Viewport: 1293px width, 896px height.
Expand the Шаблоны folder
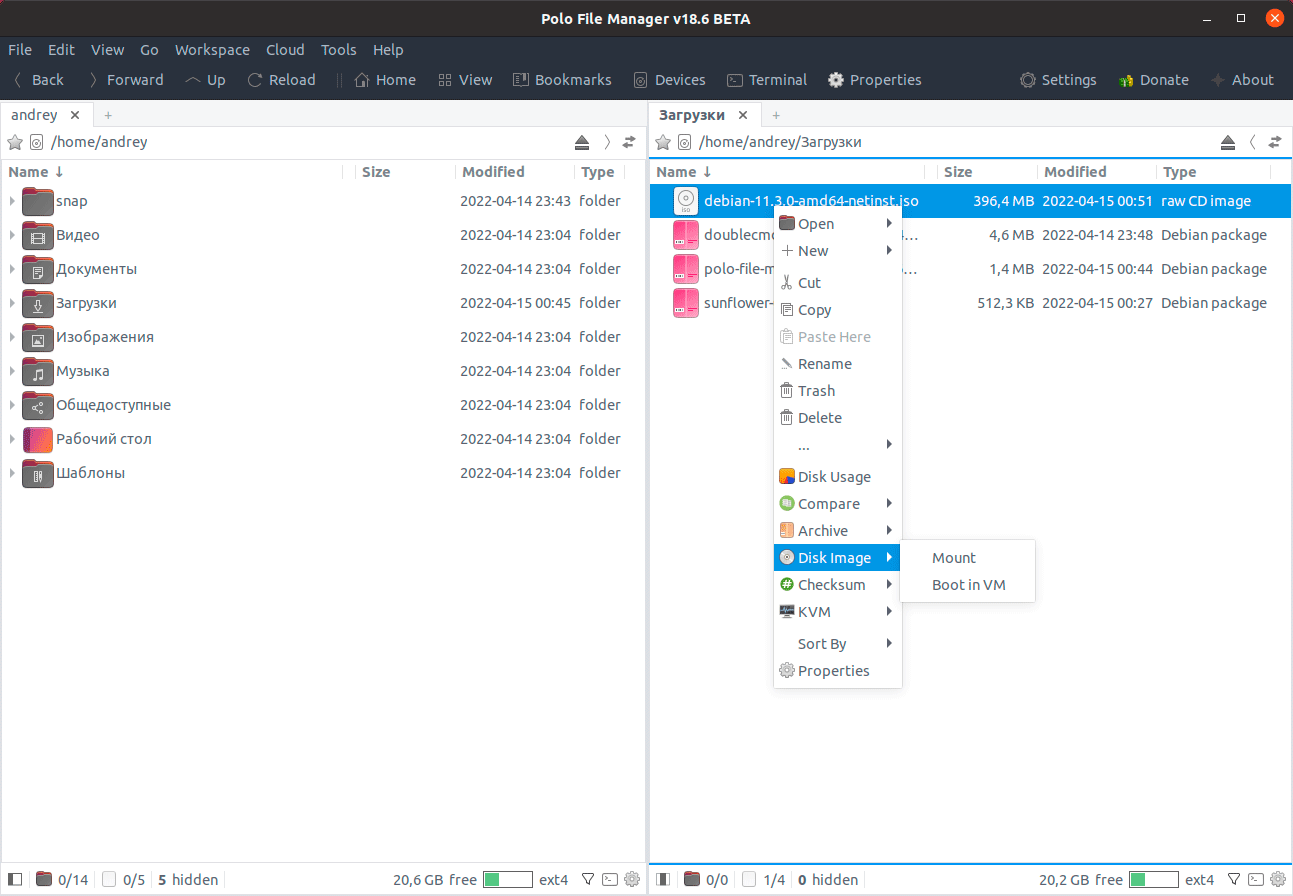pos(12,473)
